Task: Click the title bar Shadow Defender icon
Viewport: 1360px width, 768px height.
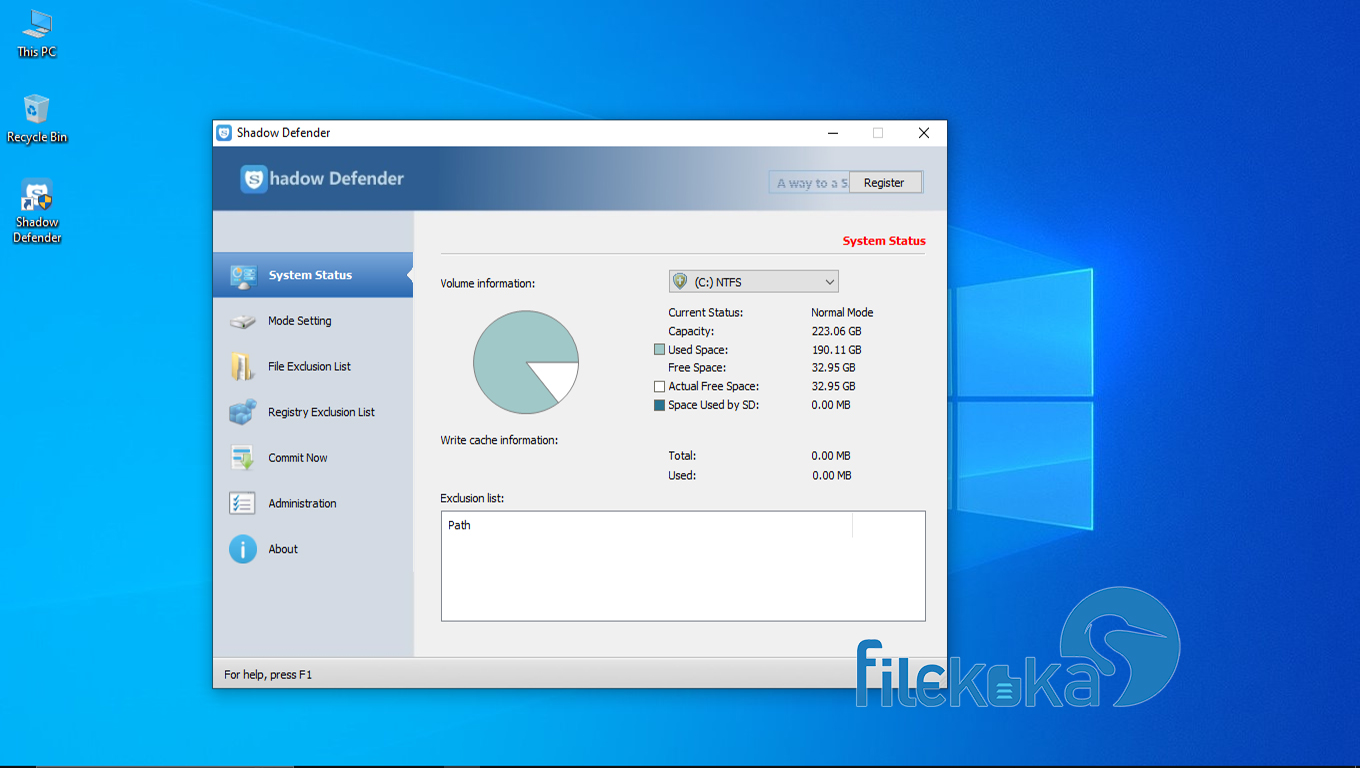Action: 224,133
